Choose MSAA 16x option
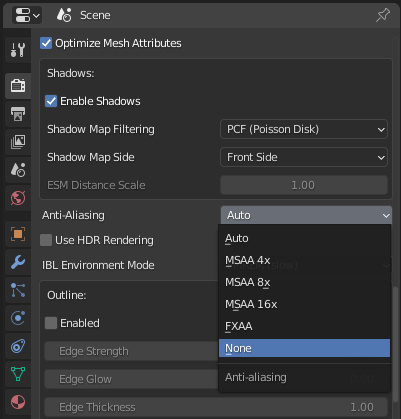The width and height of the screenshot is (401, 419). click(304, 304)
